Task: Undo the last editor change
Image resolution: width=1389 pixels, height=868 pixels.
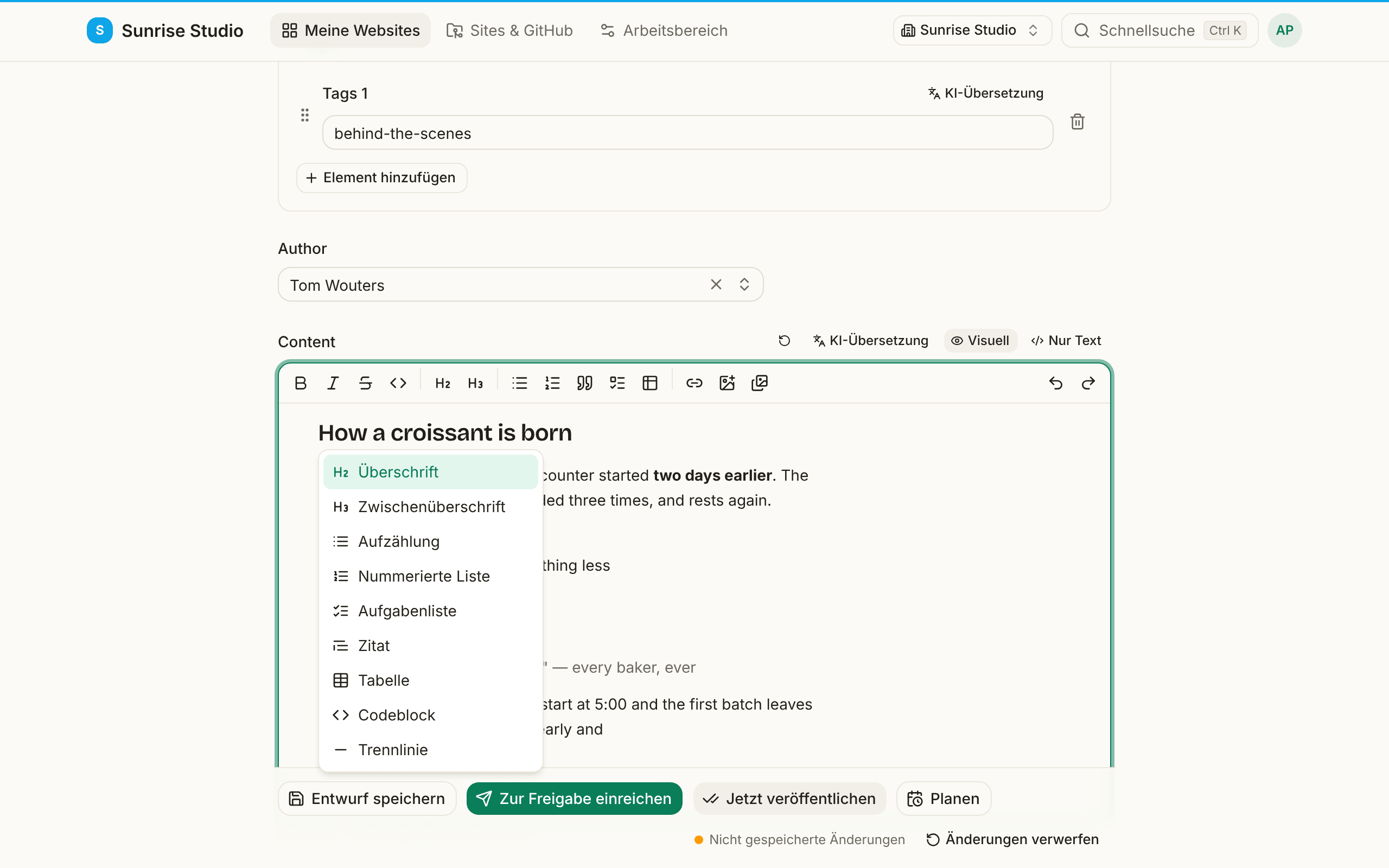Action: point(1055,383)
